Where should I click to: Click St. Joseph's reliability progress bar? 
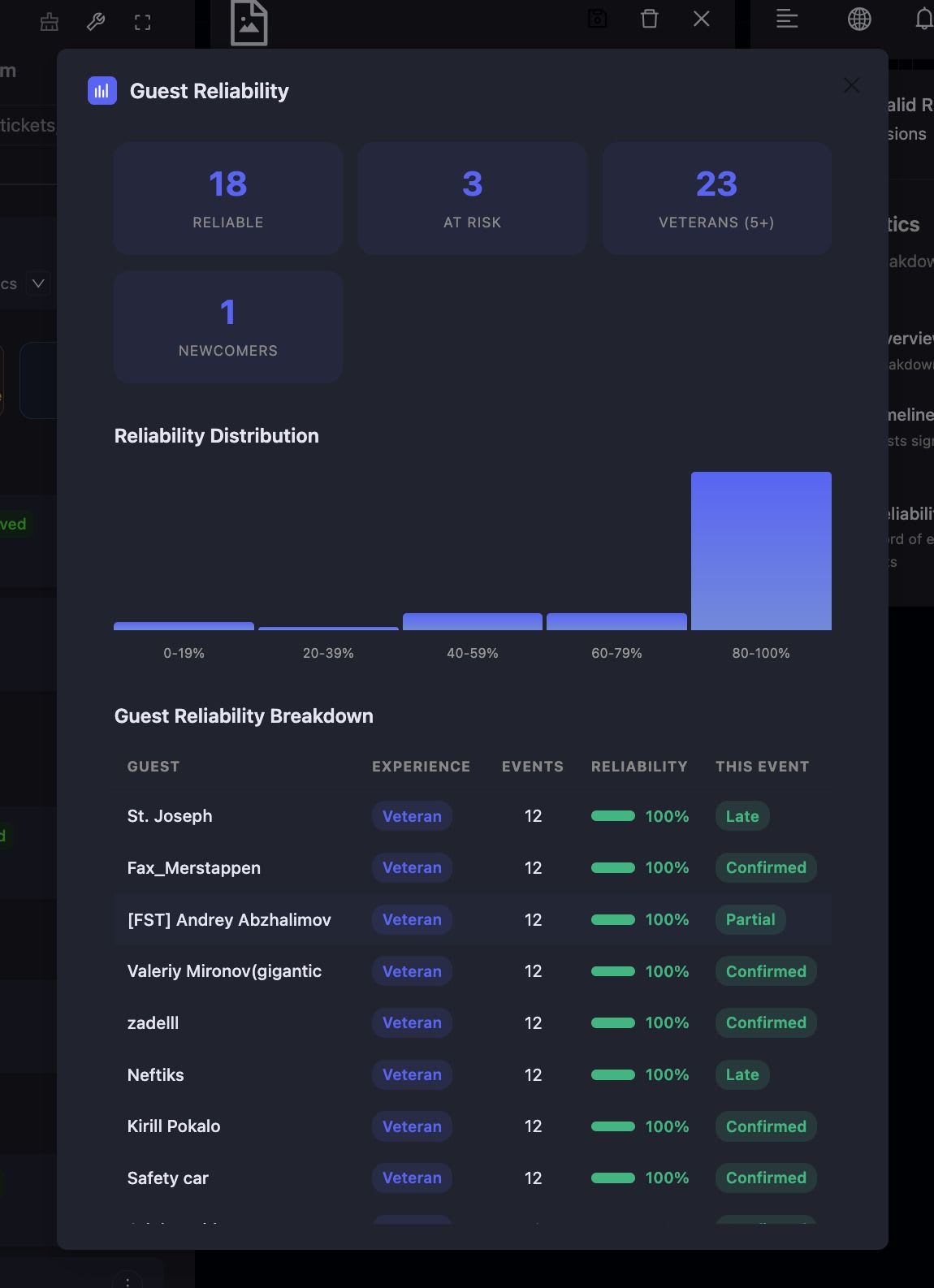pyautogui.click(x=613, y=816)
